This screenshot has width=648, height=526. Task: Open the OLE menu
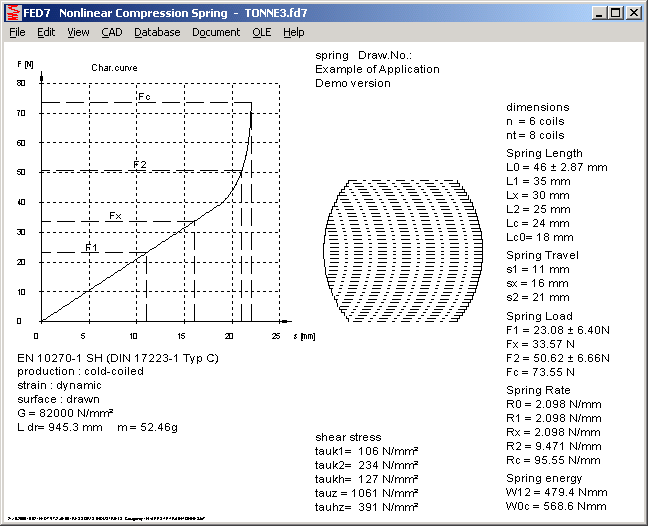pos(261,32)
